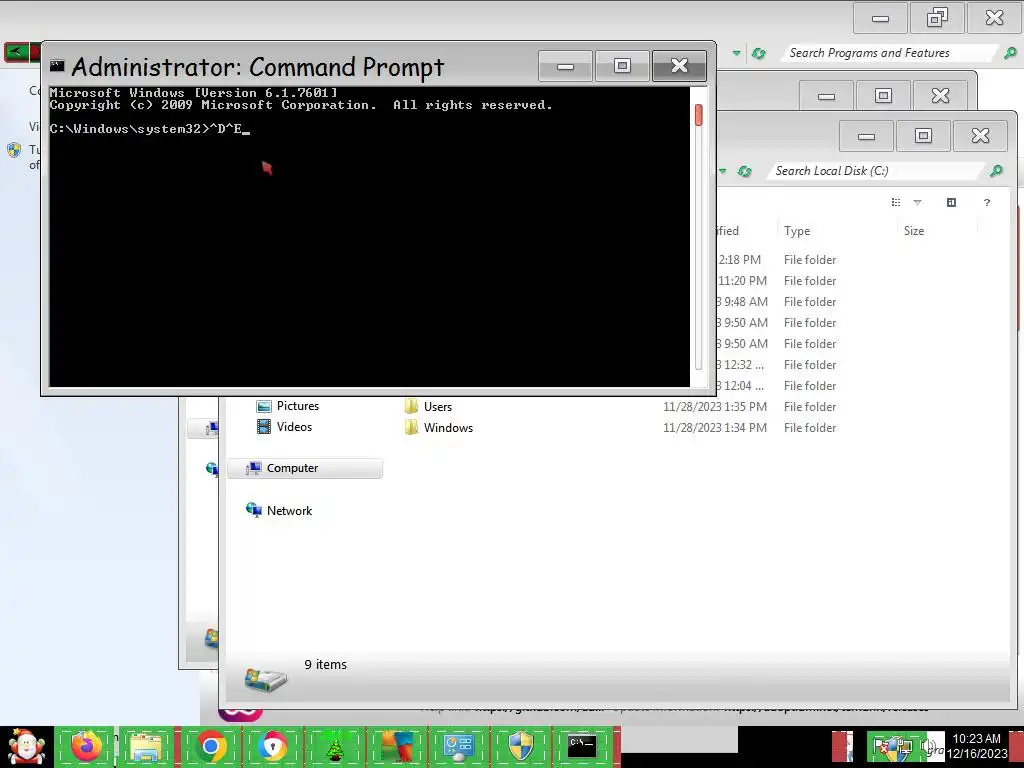The height and width of the screenshot is (768, 1024).
Task: Open the security shield taskbar icon
Action: pyautogui.click(x=520, y=746)
